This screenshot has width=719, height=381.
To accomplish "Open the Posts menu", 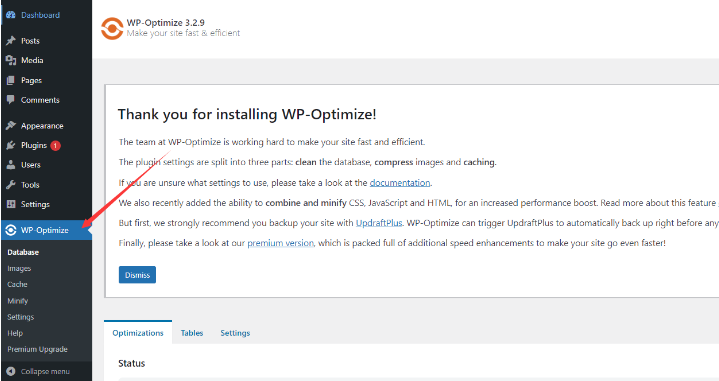I will click(30, 41).
